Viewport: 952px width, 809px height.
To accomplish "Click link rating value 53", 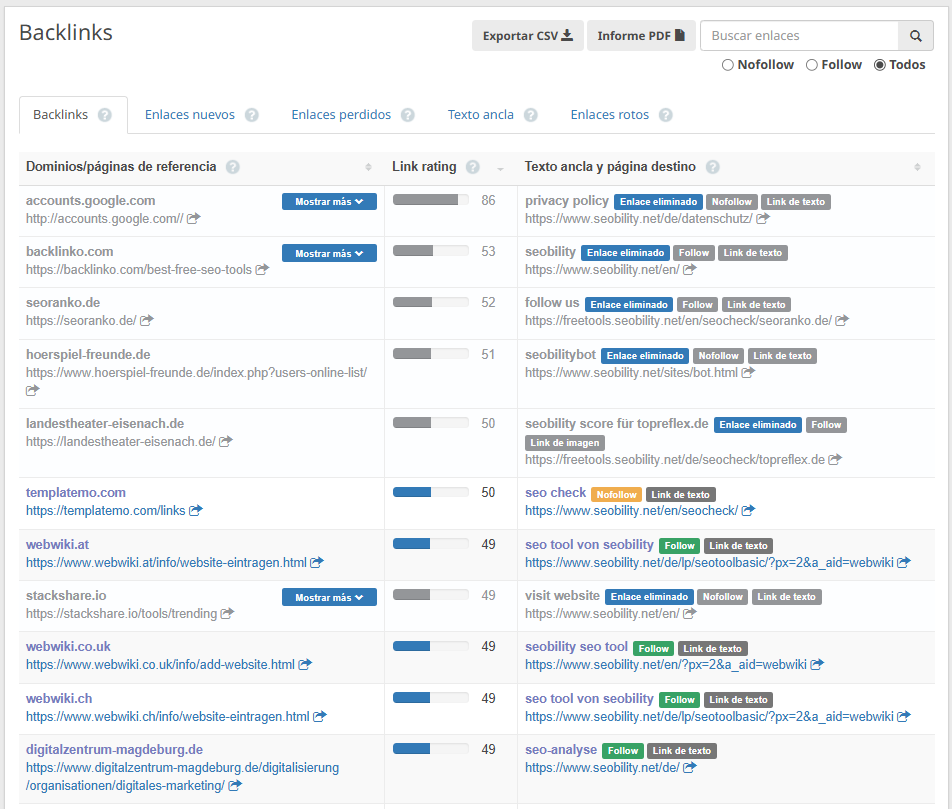I will pyautogui.click(x=488, y=251).
